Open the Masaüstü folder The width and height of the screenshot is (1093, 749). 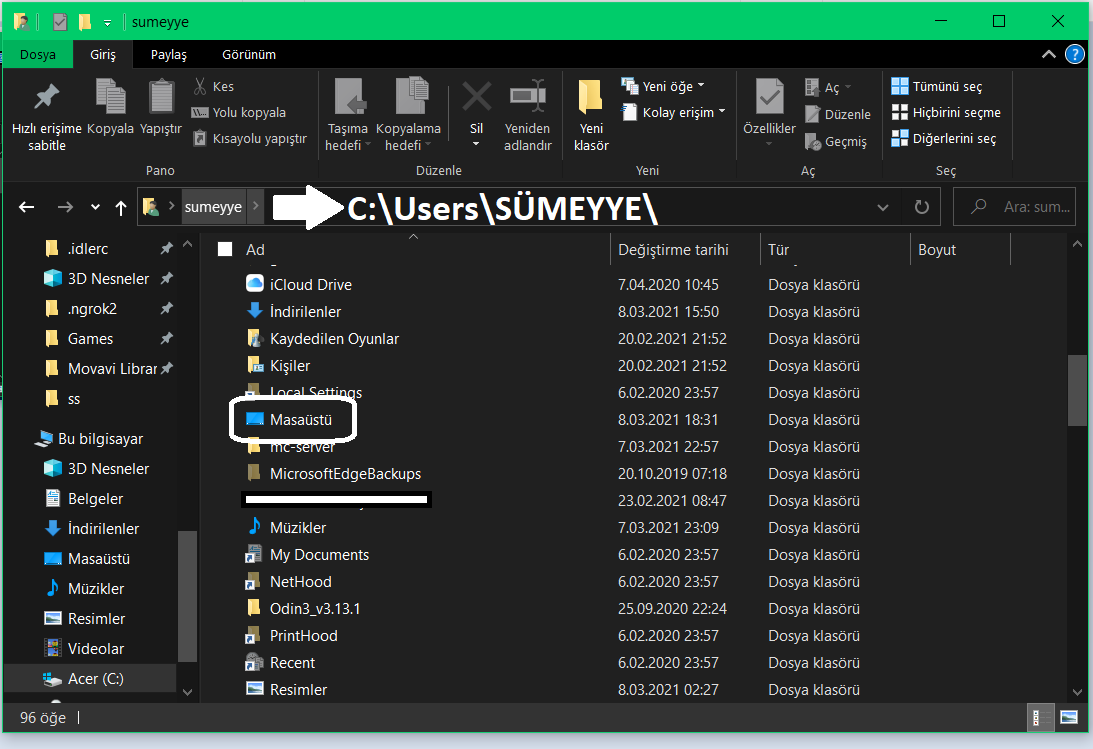point(302,419)
